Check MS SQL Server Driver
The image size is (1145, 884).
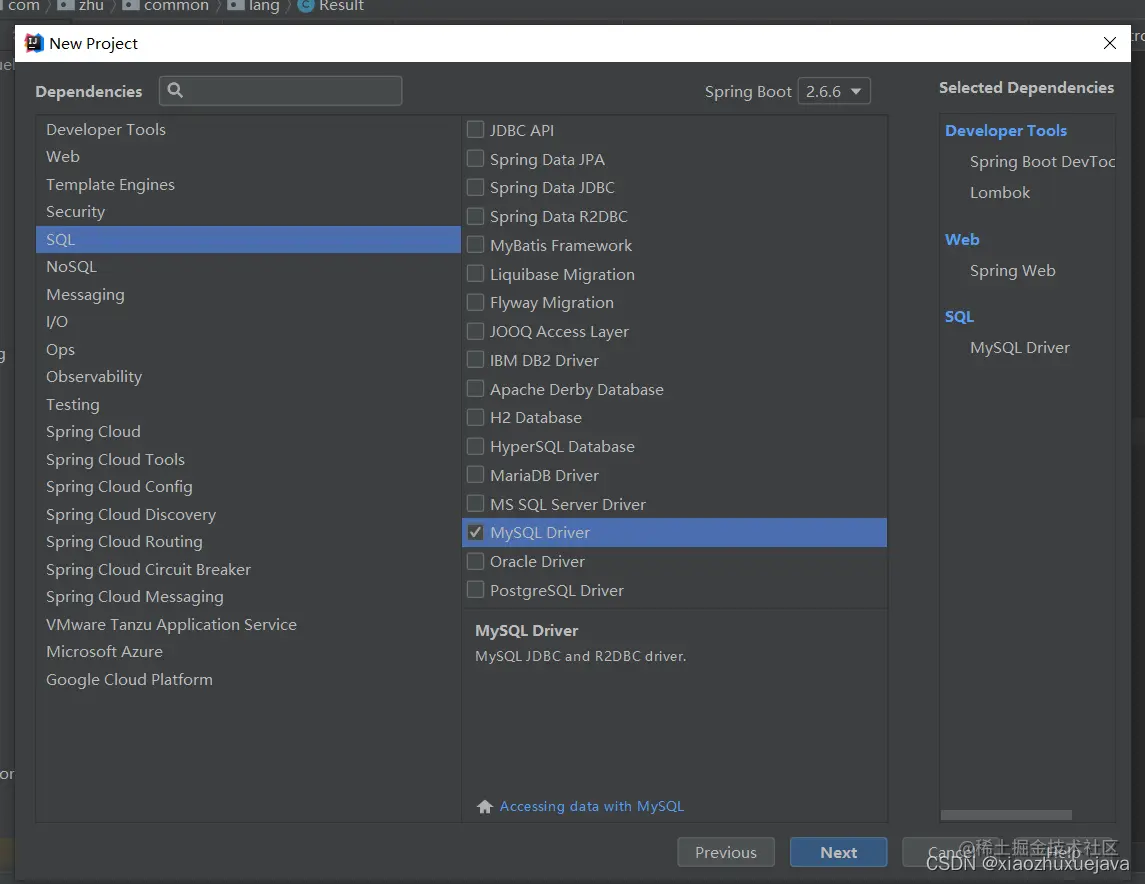click(x=475, y=504)
